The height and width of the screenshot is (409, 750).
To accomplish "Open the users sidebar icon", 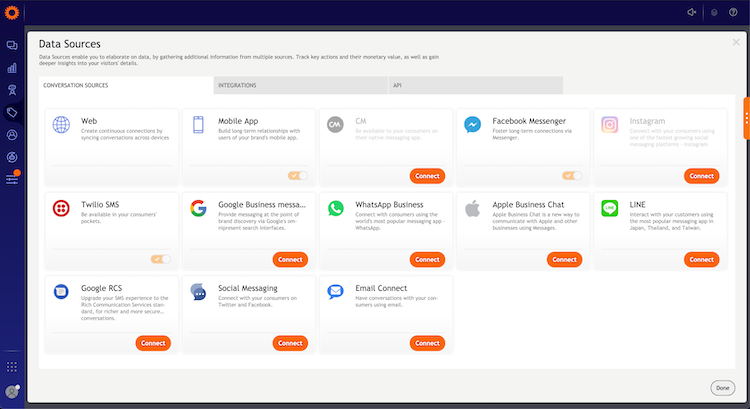I will click(12, 135).
